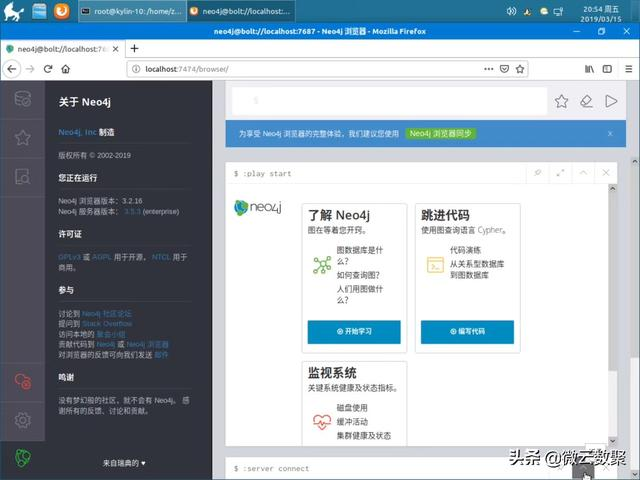Select the neo4j@bolt://localhost Firefox tab
640x480 pixels.
[62, 49]
